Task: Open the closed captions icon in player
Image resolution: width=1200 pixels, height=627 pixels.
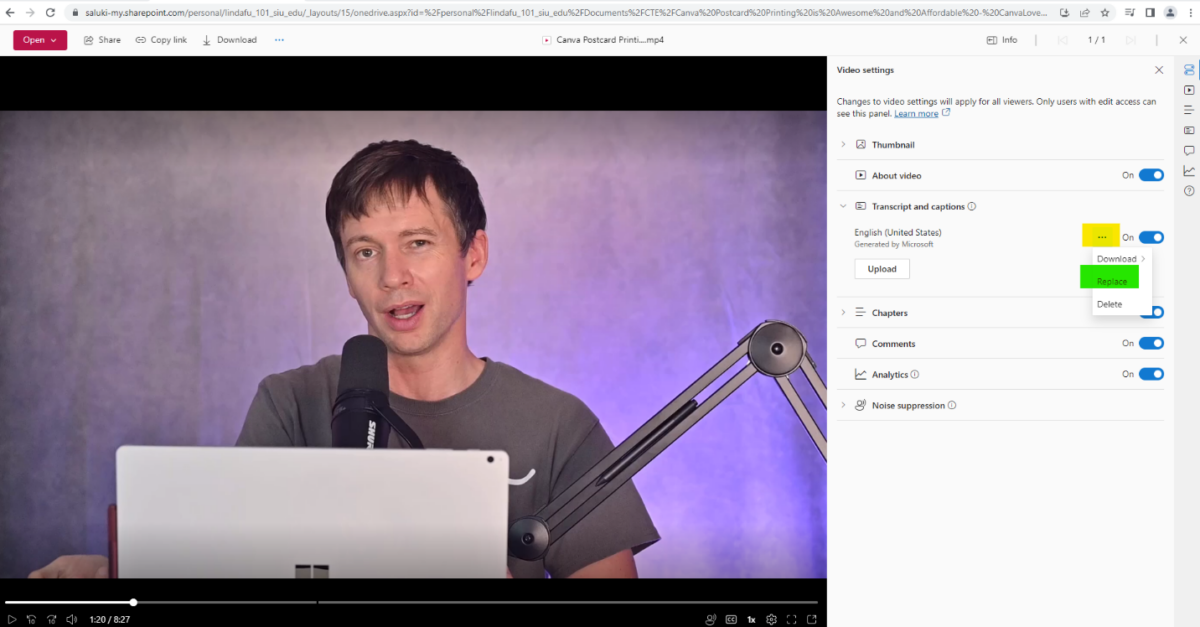Action: point(731,619)
